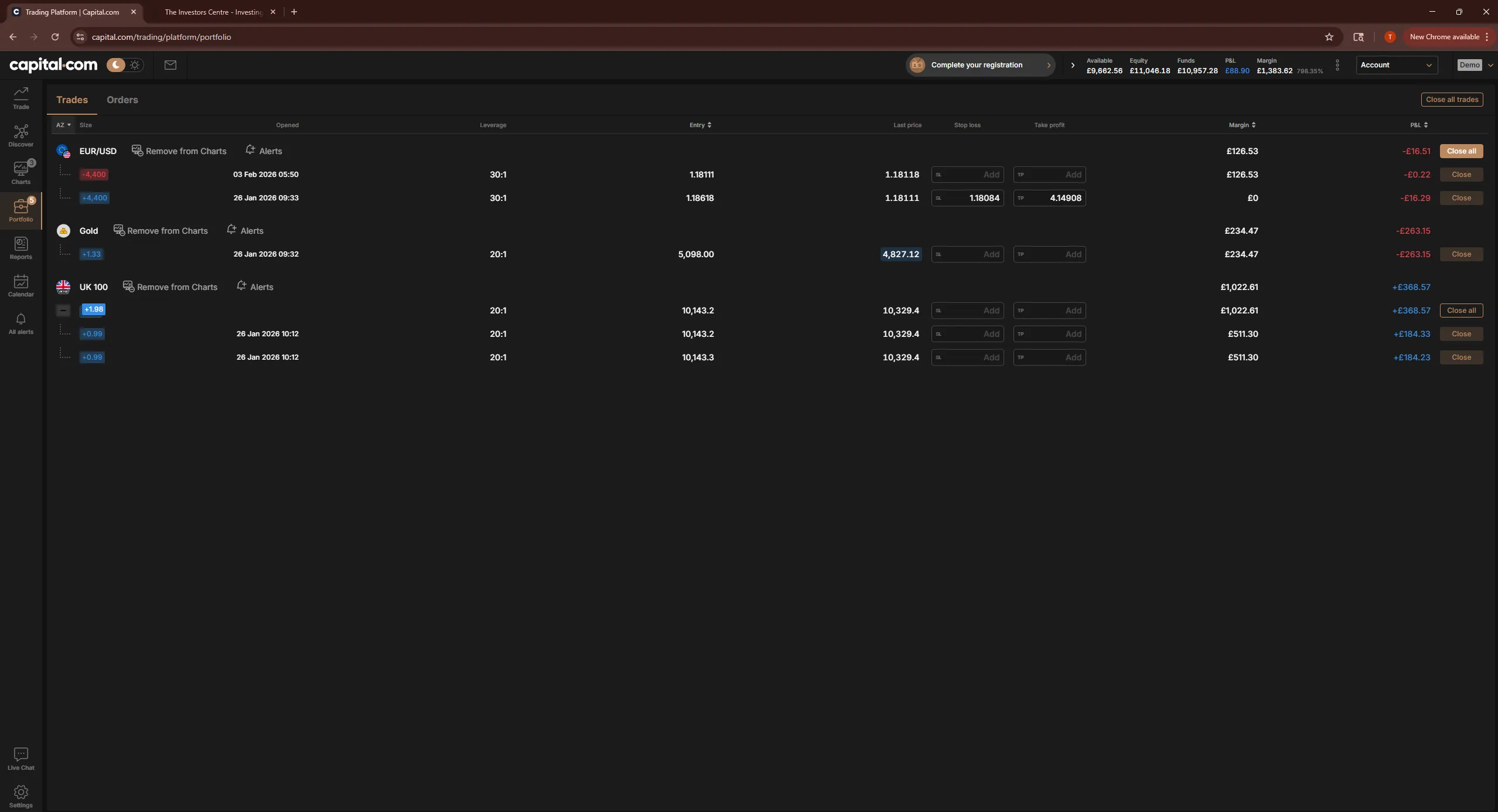
Task: Toggle the dark/light theme switch
Action: [x=125, y=65]
